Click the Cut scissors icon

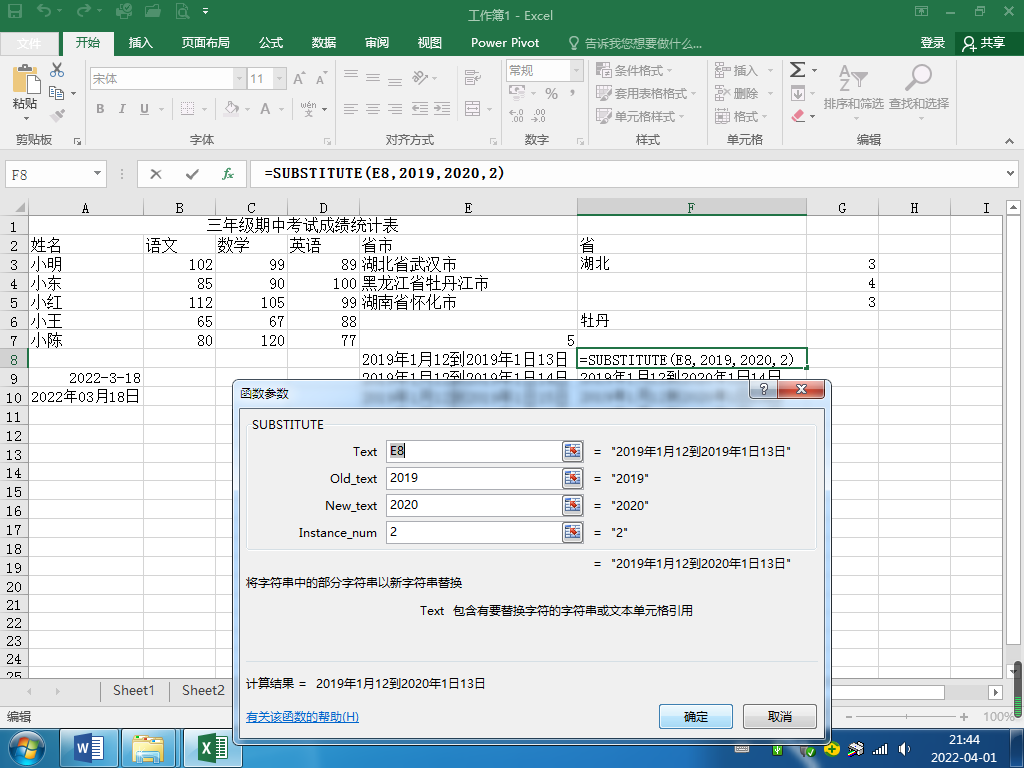pyautogui.click(x=57, y=70)
